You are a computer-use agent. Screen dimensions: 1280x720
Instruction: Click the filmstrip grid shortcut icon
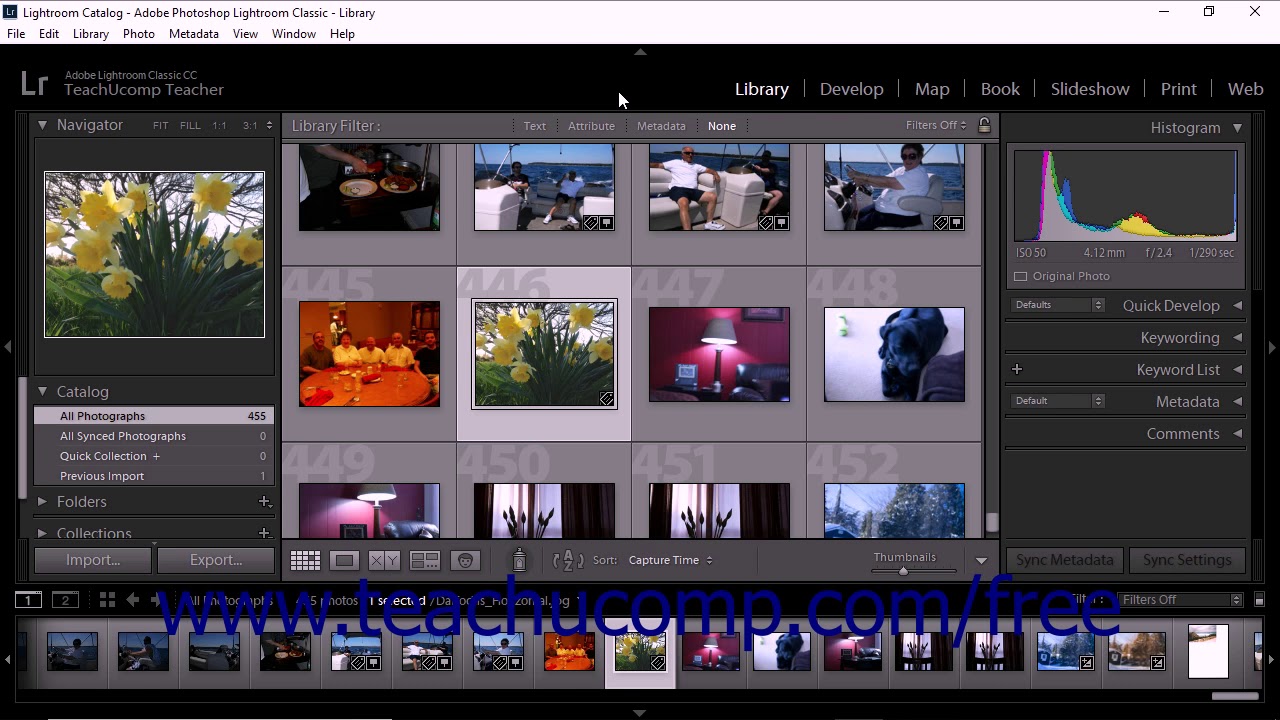[107, 600]
